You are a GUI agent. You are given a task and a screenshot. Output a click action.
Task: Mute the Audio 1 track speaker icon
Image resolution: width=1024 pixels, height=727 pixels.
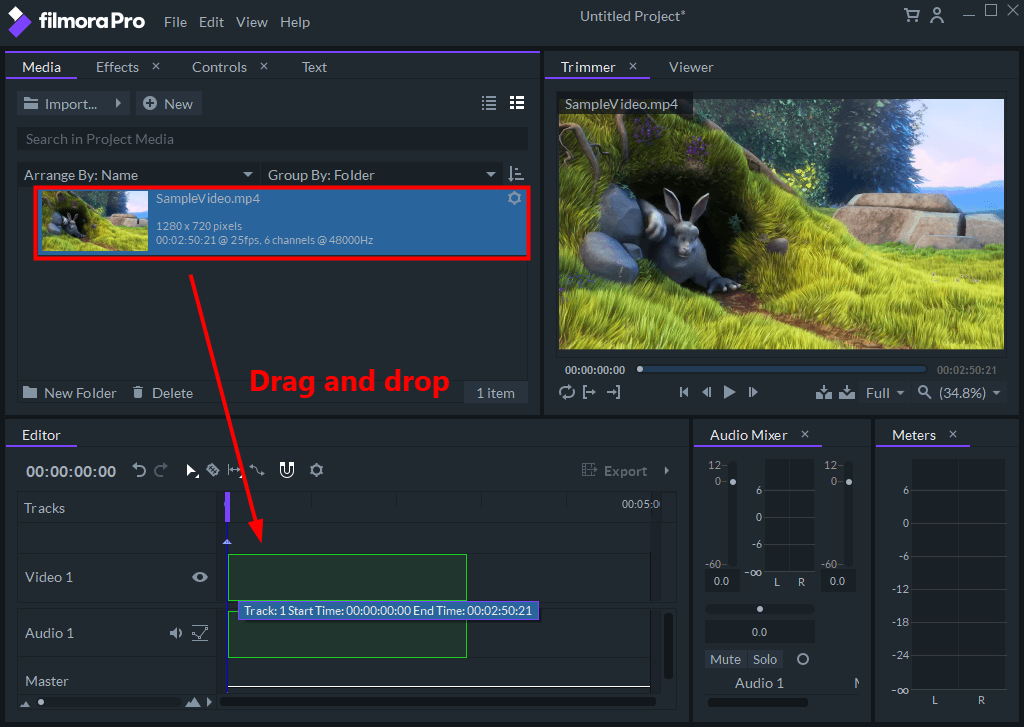[176, 633]
